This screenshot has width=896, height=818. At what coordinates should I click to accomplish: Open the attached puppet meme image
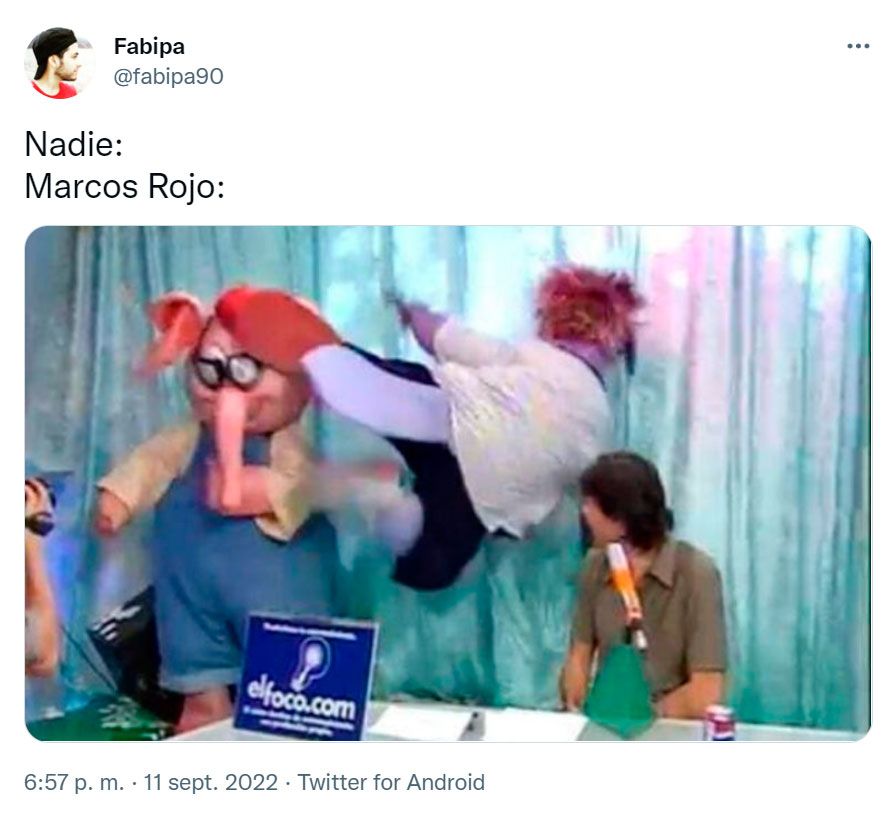pos(448,483)
